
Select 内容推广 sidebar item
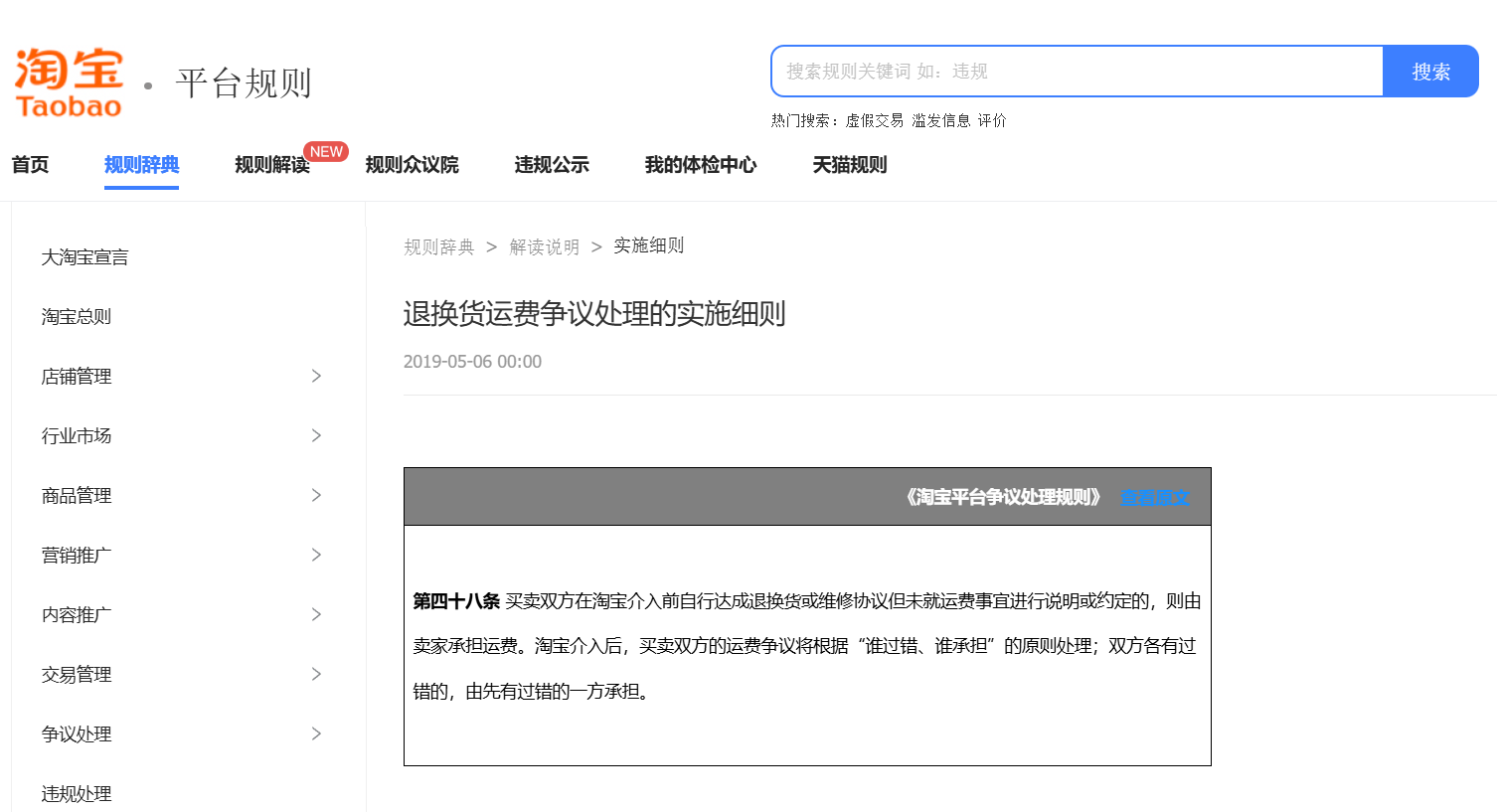(77, 615)
